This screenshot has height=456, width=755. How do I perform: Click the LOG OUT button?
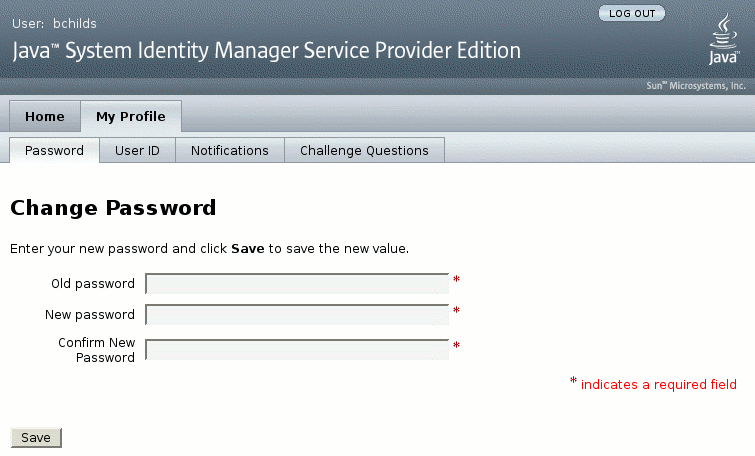pyautogui.click(x=632, y=13)
